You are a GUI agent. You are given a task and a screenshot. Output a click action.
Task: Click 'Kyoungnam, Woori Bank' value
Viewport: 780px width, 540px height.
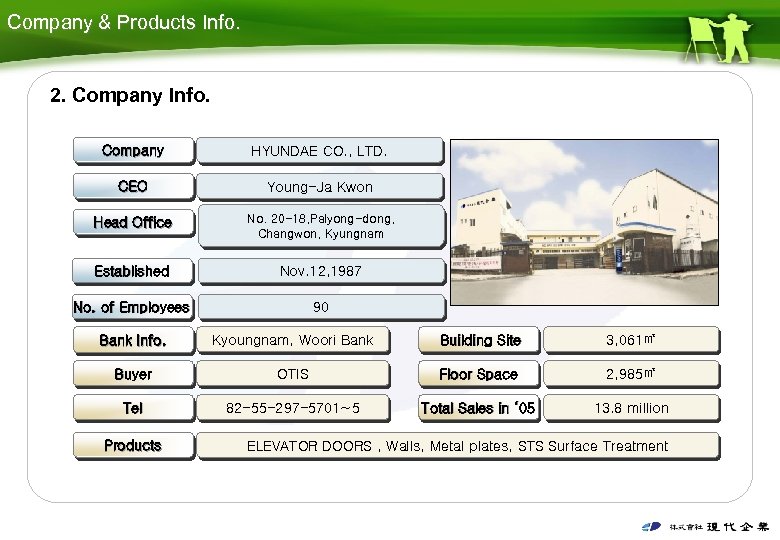[x=293, y=340]
